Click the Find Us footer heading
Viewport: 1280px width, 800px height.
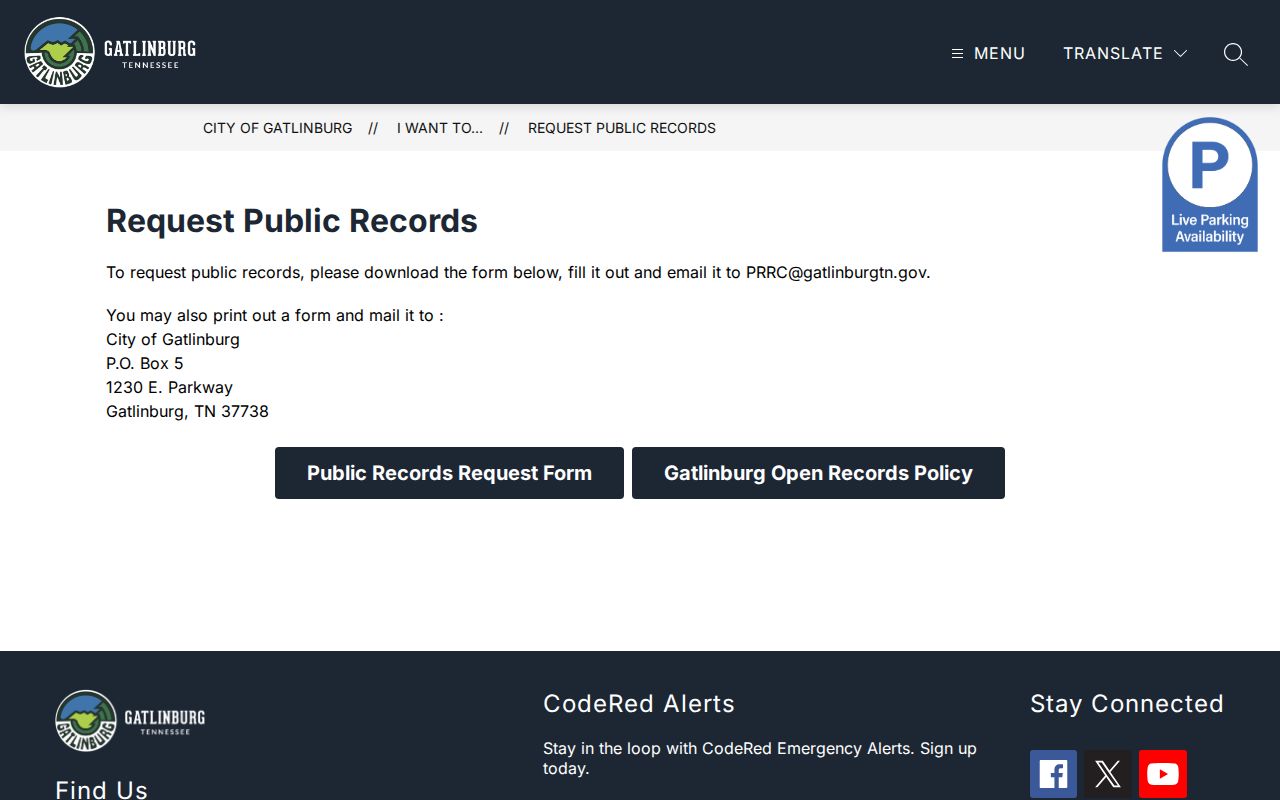pos(102,789)
